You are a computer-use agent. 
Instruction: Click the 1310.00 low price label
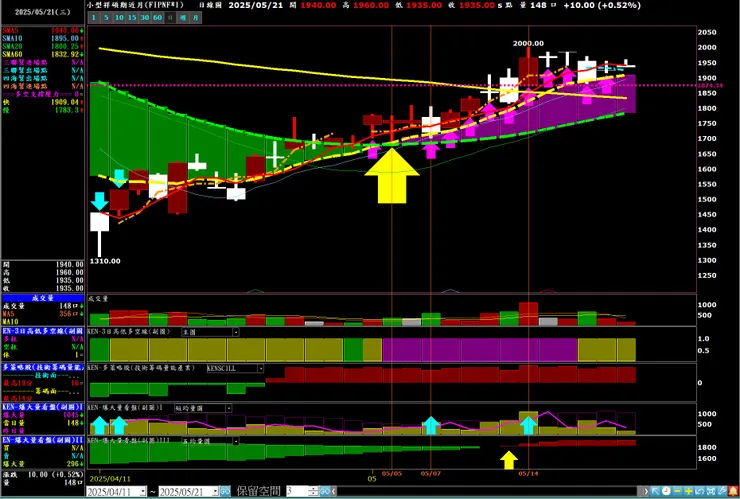[x=105, y=261]
